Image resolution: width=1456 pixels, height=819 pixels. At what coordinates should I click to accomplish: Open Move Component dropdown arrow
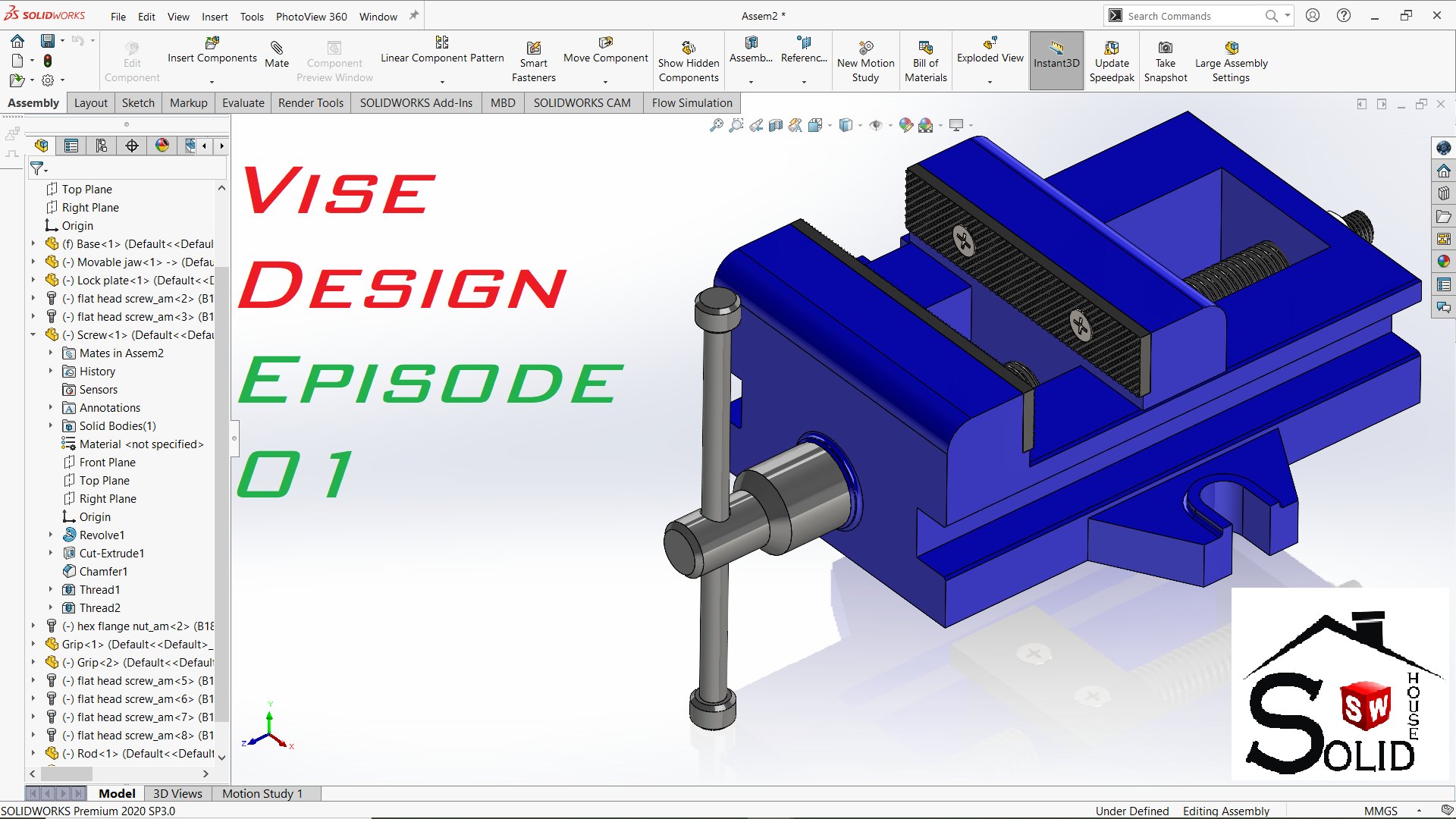point(605,82)
